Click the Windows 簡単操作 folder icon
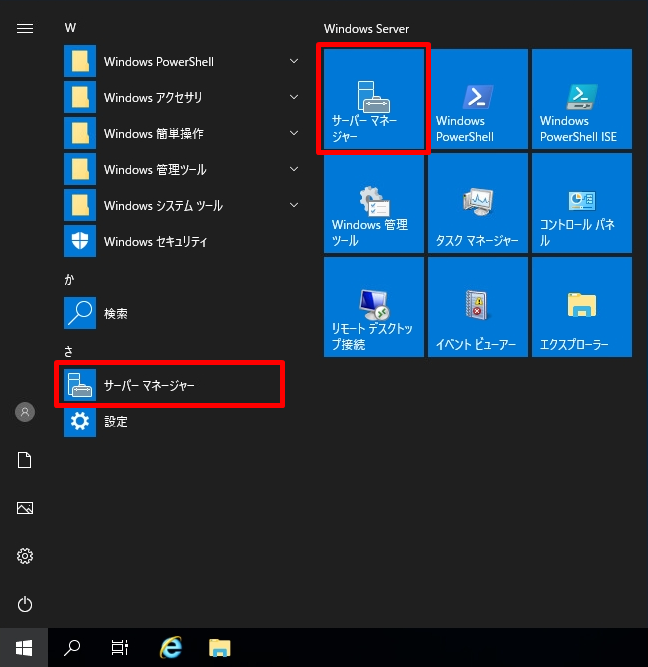The width and height of the screenshot is (648, 667). point(80,133)
